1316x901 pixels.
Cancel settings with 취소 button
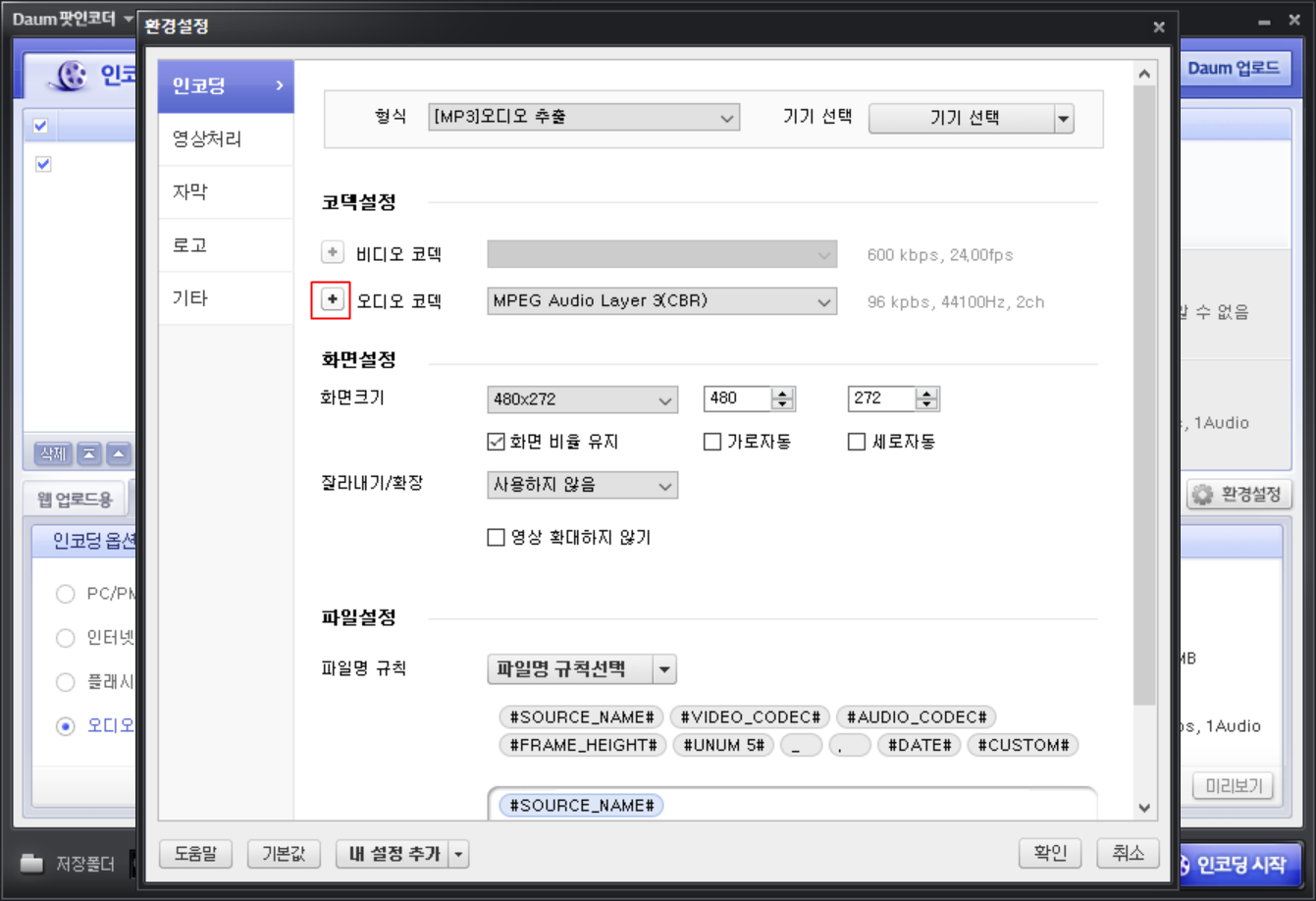1128,853
